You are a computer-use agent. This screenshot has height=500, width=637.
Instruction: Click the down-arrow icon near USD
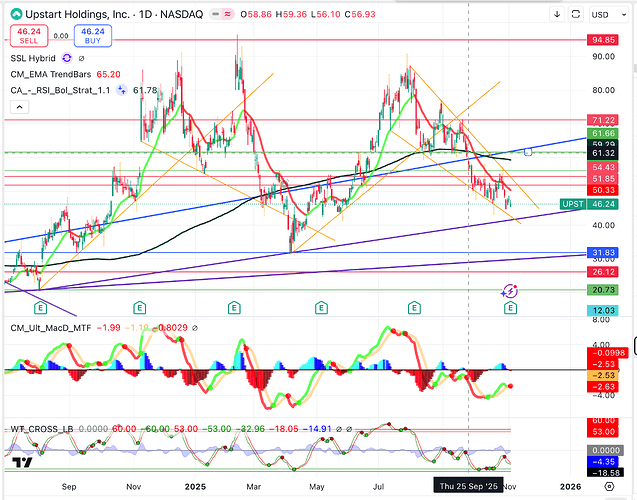pyautogui.click(x=557, y=14)
